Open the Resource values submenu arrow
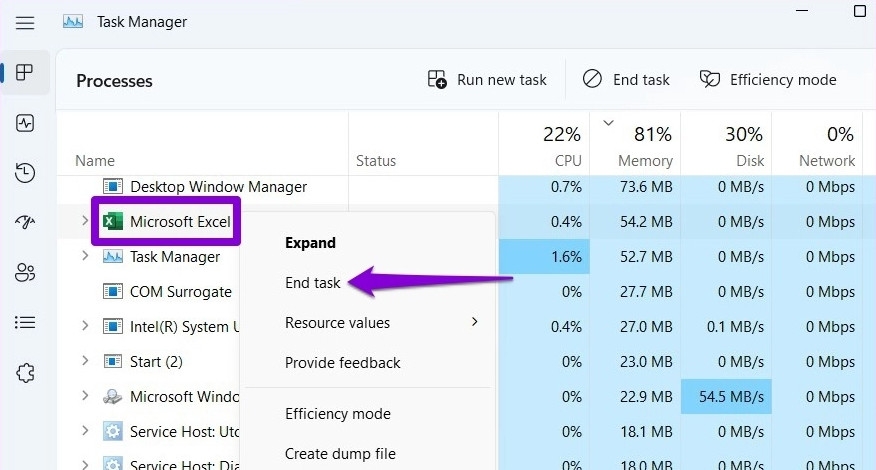 (x=474, y=322)
